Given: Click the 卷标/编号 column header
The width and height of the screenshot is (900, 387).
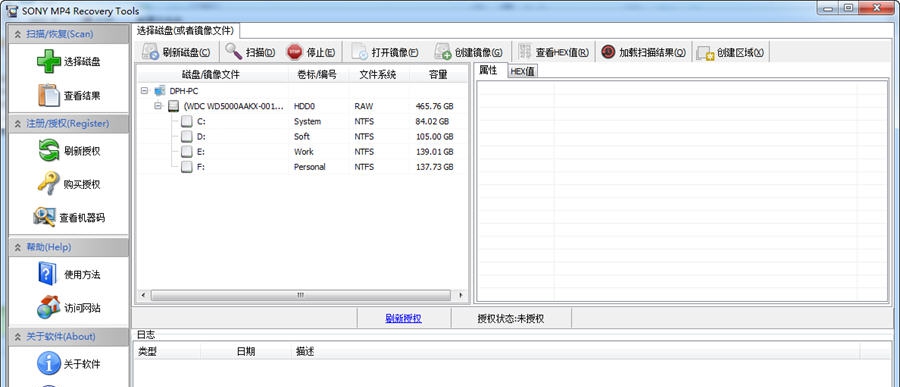Looking at the screenshot, I should (317, 75).
